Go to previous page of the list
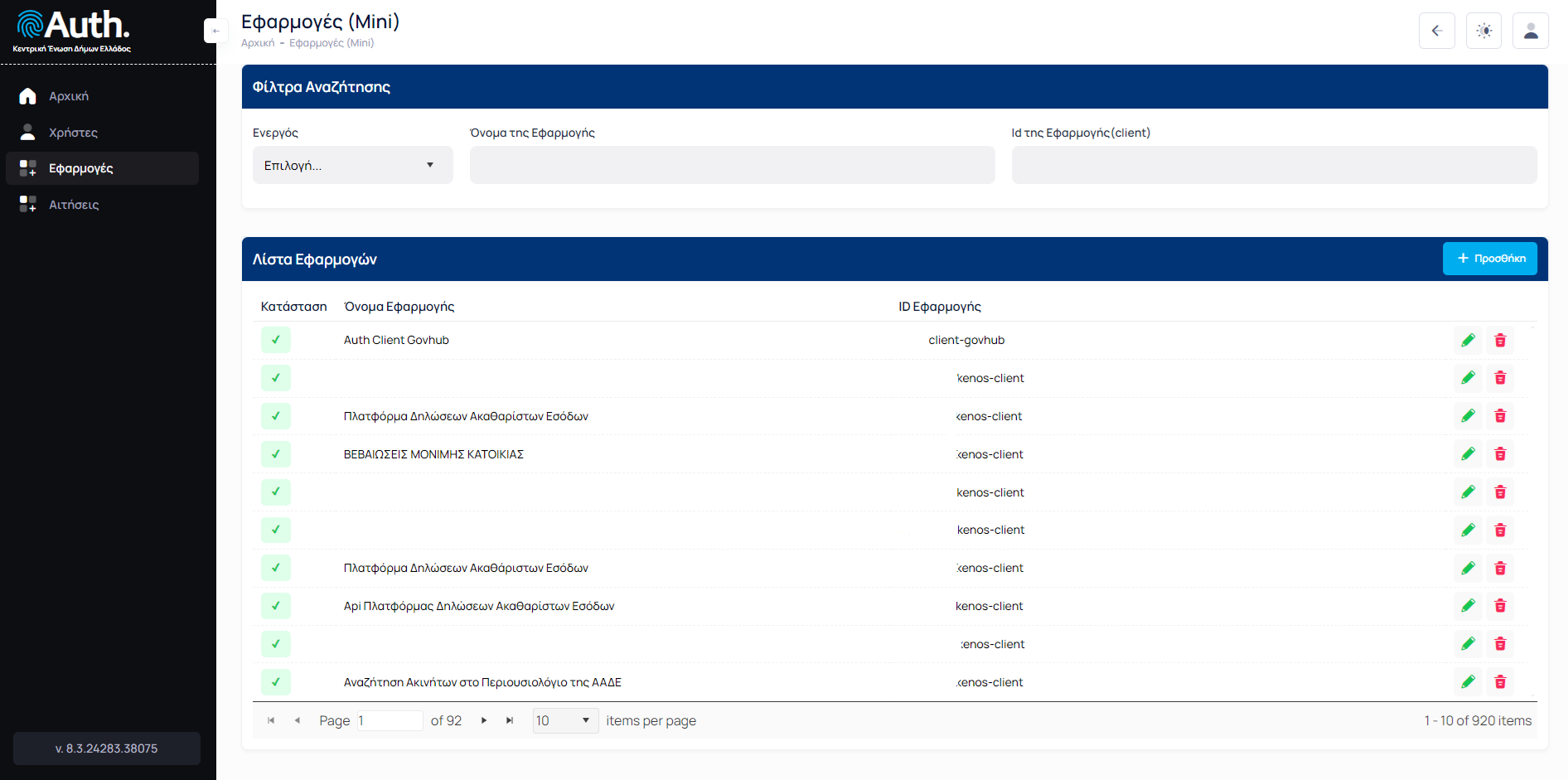This screenshot has width=1568, height=780. pos(297,720)
